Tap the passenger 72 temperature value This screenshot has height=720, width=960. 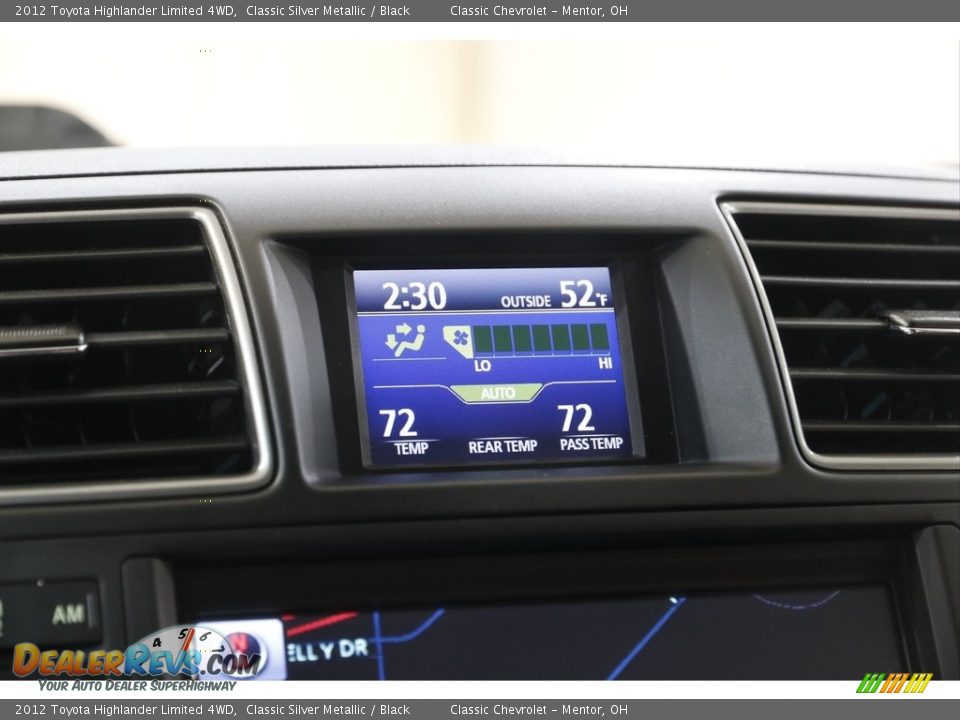click(x=576, y=418)
